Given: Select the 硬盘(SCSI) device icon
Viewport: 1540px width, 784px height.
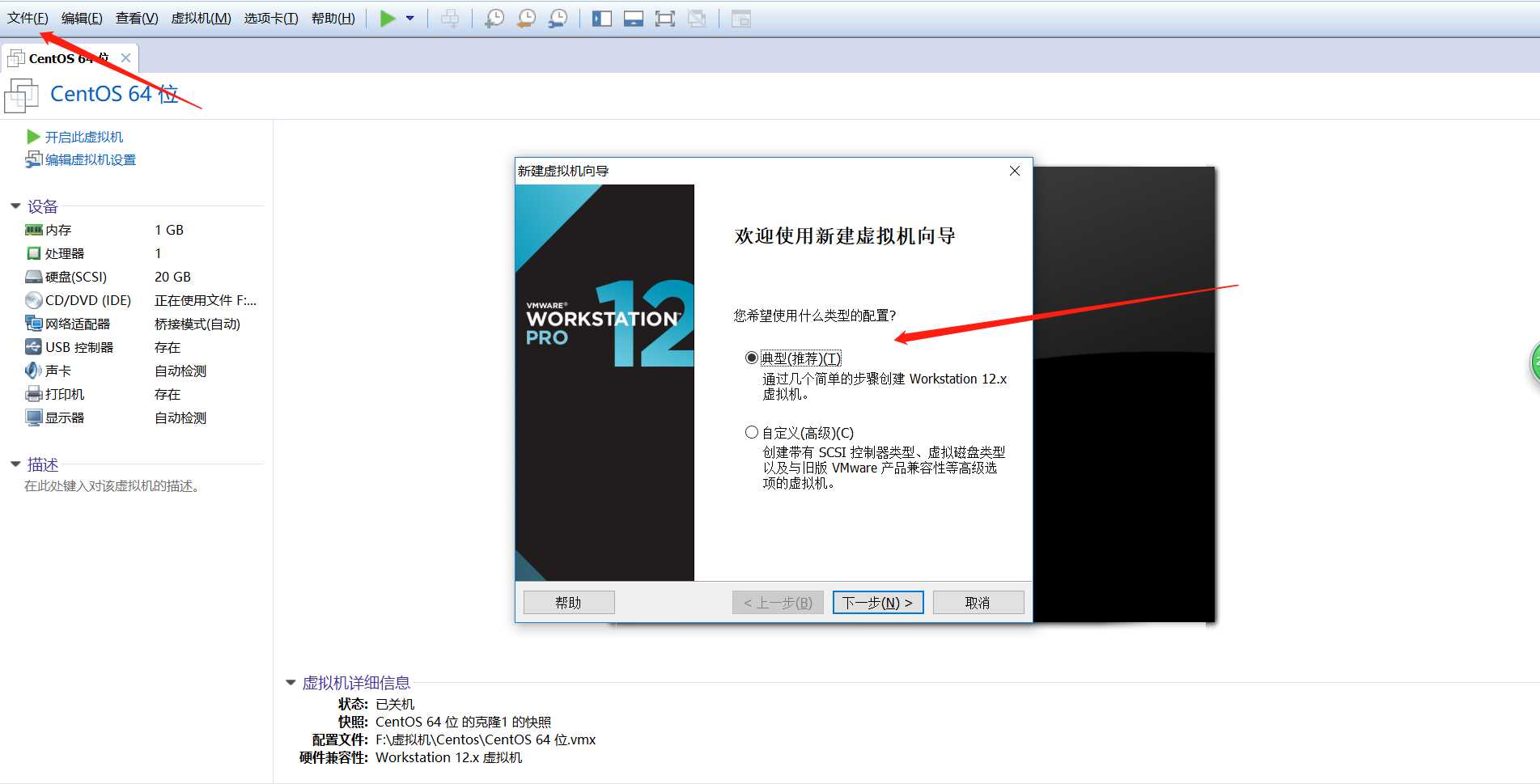Looking at the screenshot, I should pyautogui.click(x=33, y=277).
